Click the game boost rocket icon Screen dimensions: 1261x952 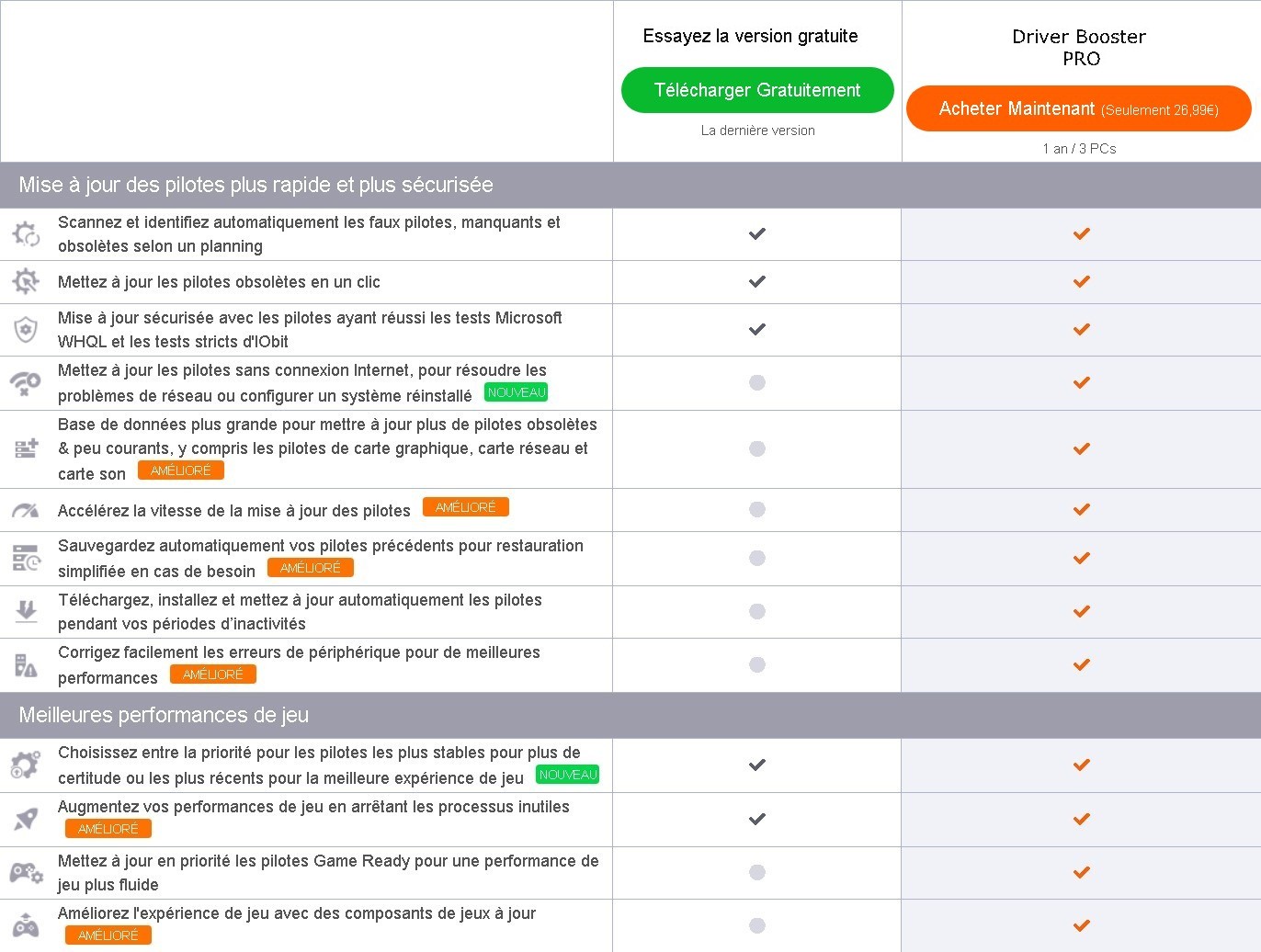(x=26, y=819)
